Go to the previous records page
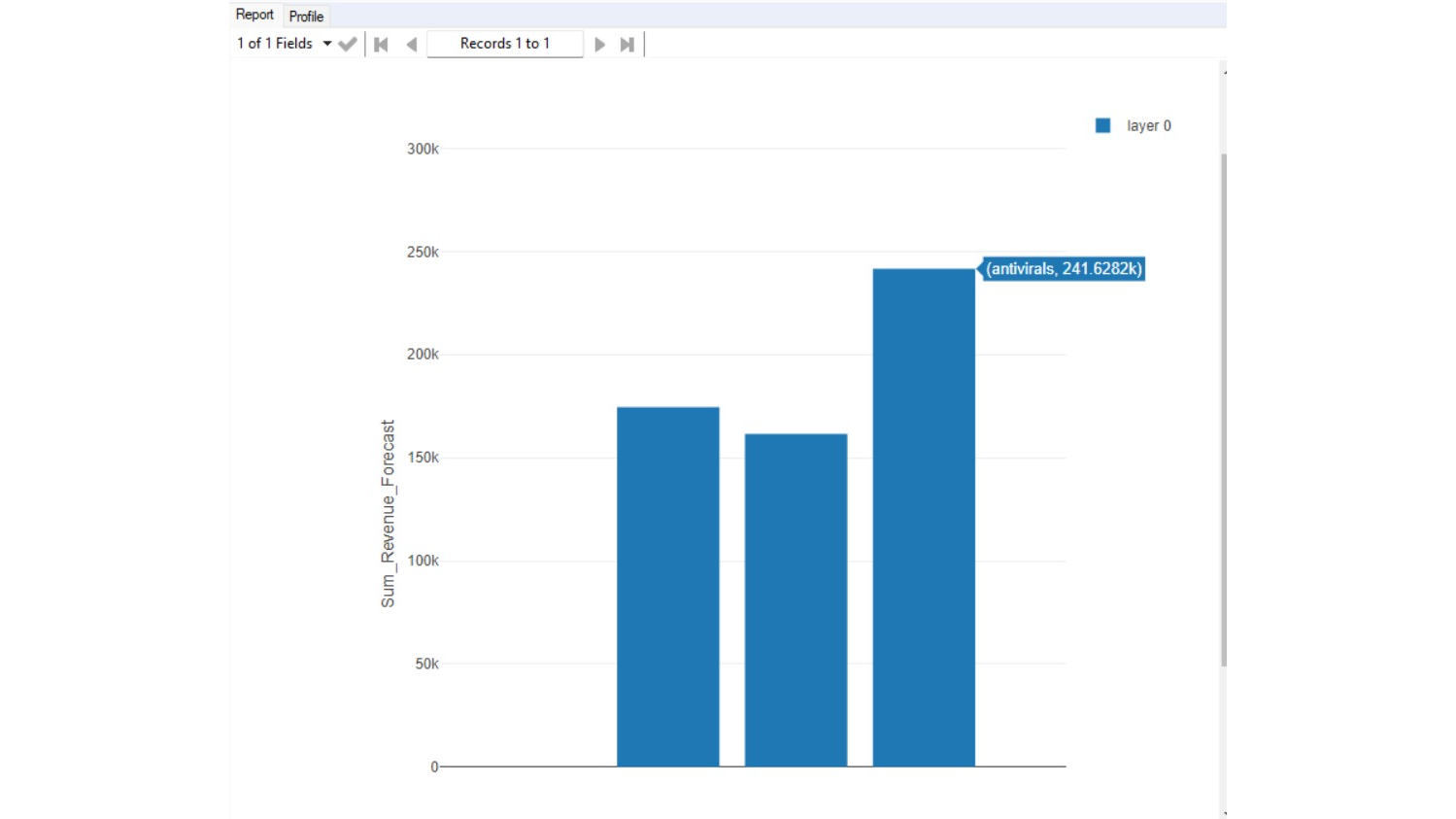Image resolution: width=1456 pixels, height=819 pixels. coord(412,45)
